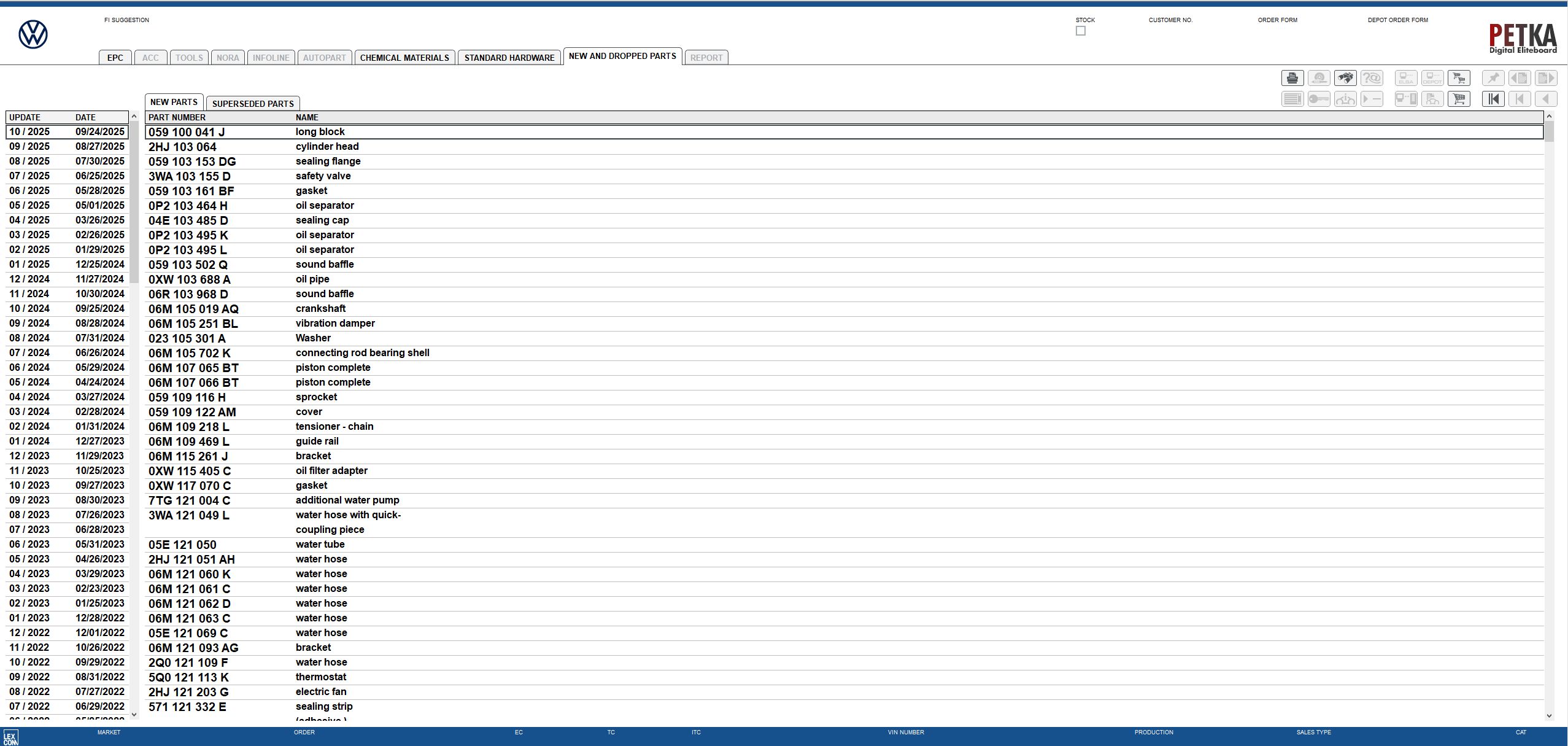This screenshot has height=746, width=1568.
Task: Switch to the STANDARD HARDWARE tab
Action: 509,58
